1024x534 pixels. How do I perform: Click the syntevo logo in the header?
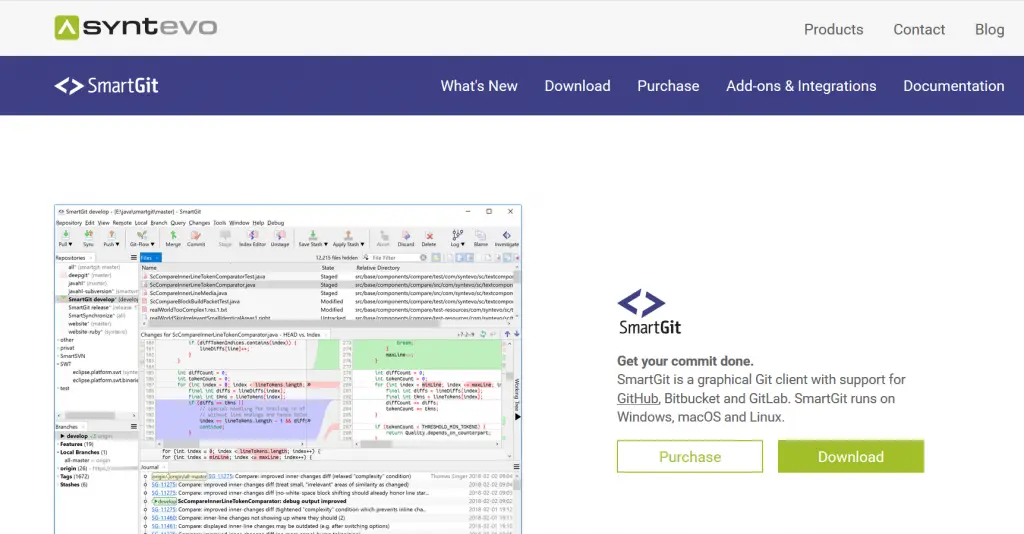click(x=136, y=27)
